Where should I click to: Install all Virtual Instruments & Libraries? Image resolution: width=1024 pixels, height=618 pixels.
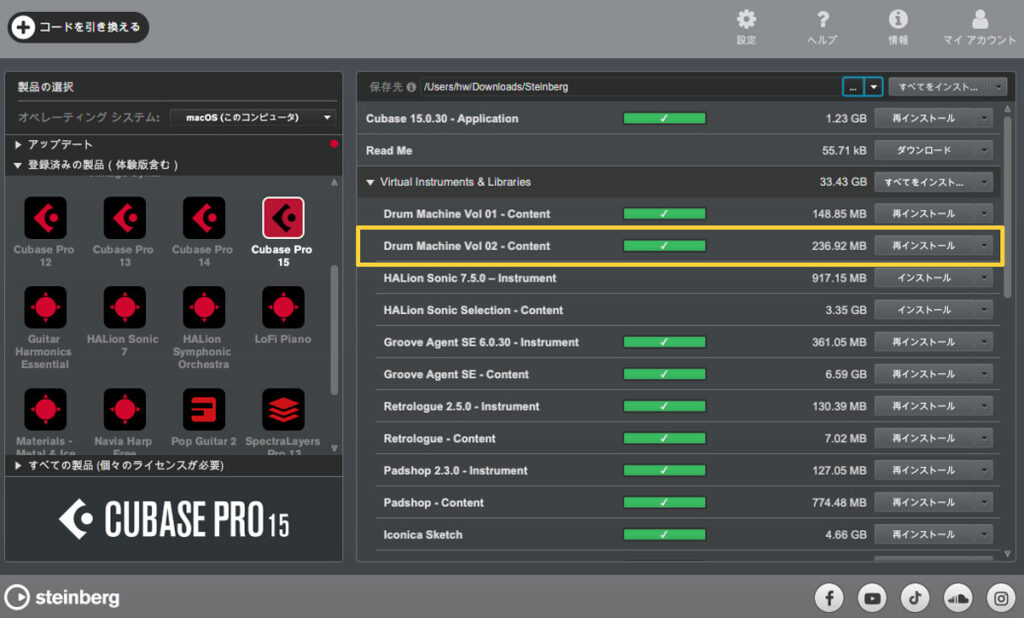pos(924,182)
